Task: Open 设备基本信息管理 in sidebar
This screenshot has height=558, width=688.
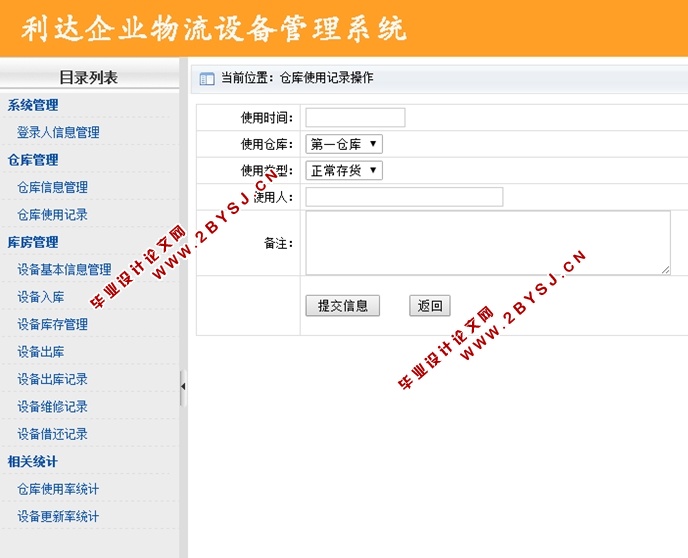Action: [x=64, y=269]
